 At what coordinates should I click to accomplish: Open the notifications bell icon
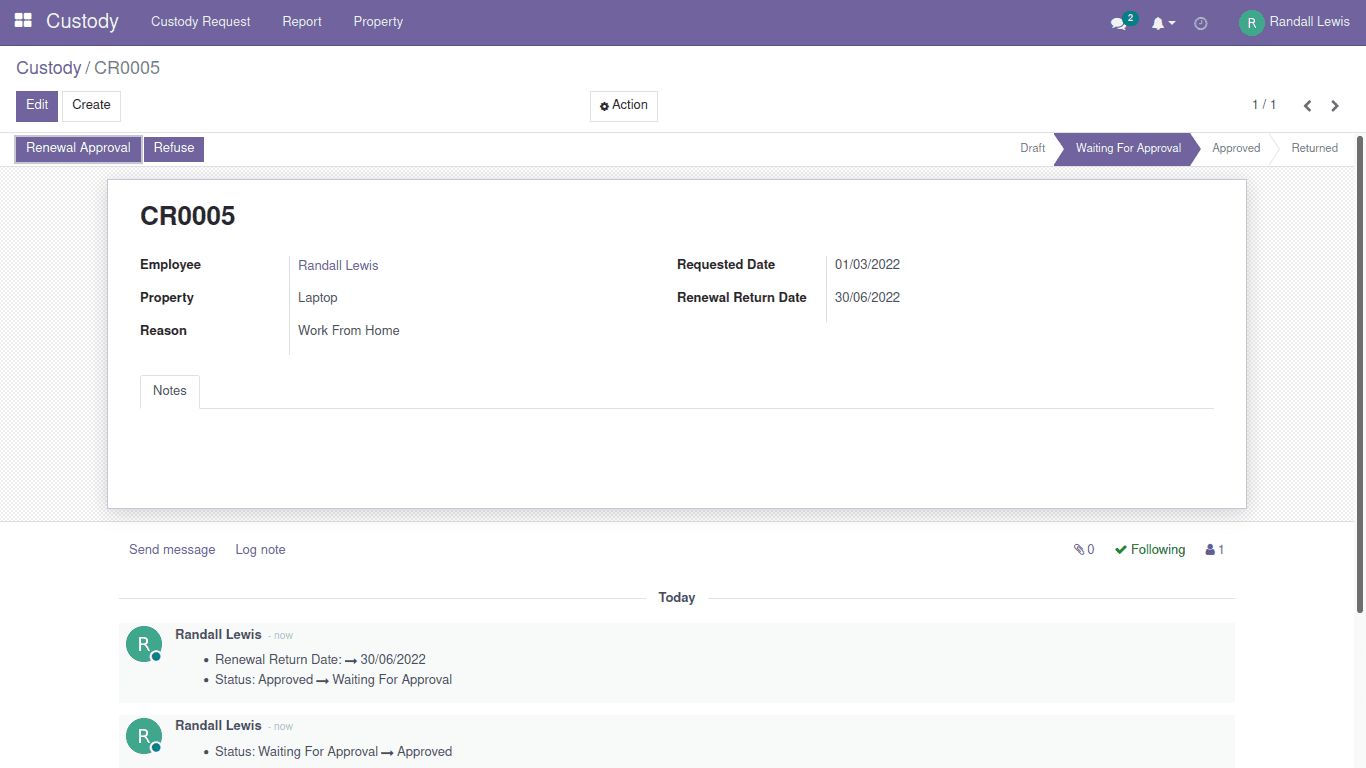1159,22
